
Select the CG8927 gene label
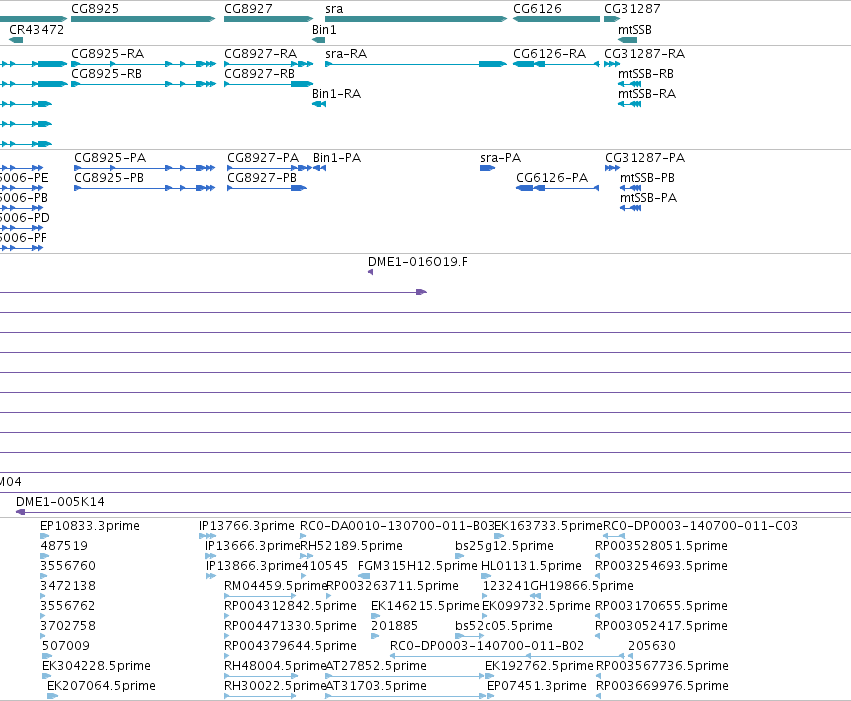pyautogui.click(x=248, y=9)
